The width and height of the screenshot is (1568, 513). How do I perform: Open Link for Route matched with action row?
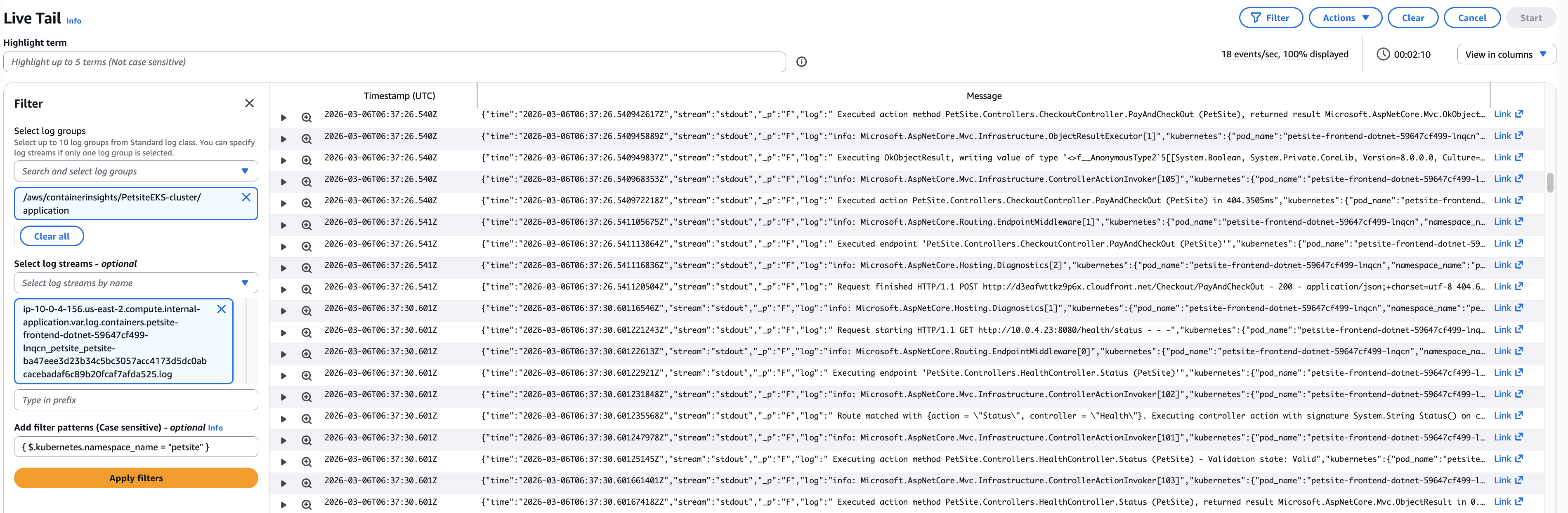click(1508, 416)
